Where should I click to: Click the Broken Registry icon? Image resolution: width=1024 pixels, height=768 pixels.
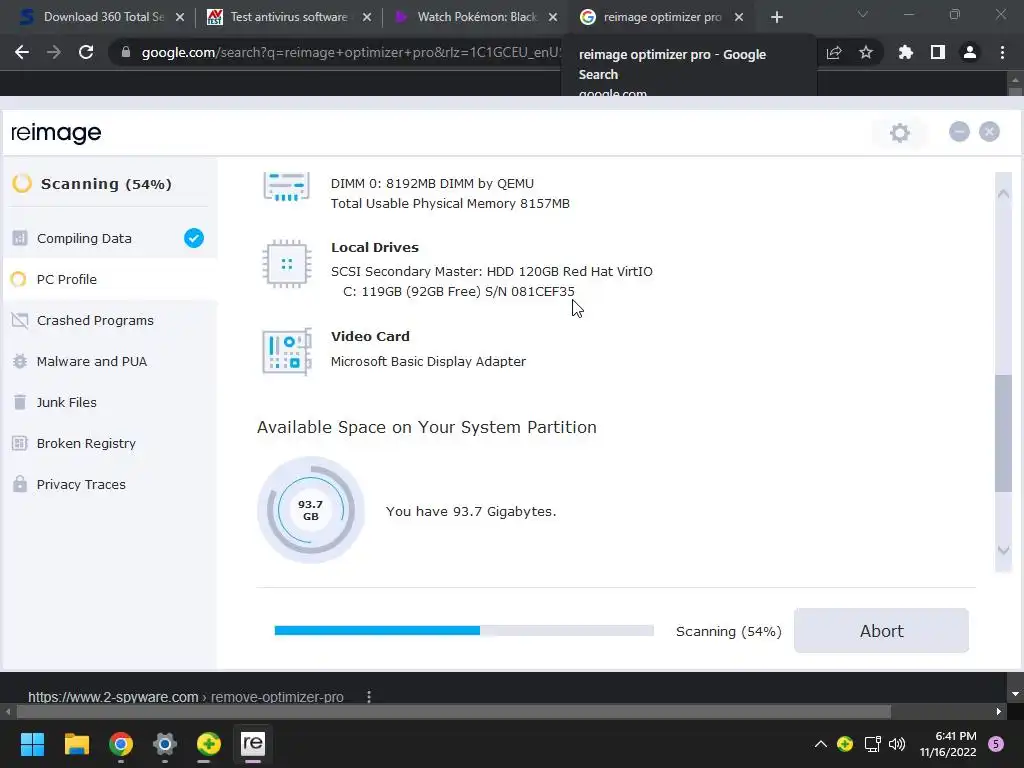click(20, 443)
